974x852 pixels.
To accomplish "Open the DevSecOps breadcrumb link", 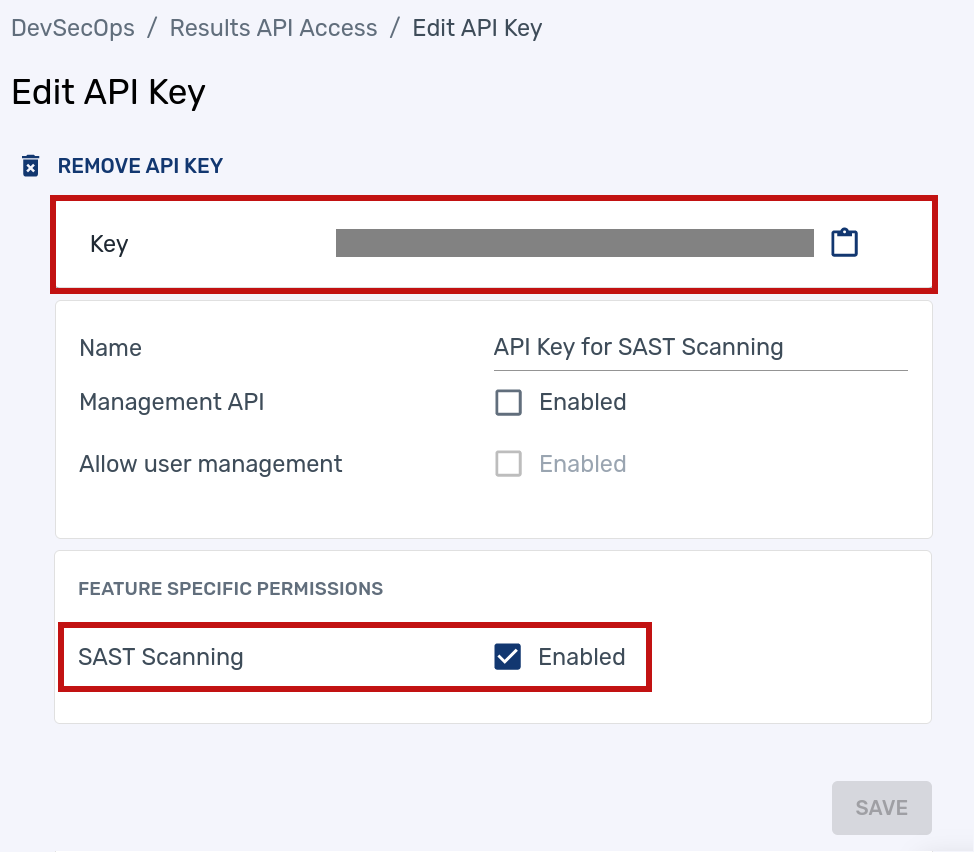I will coord(72,27).
